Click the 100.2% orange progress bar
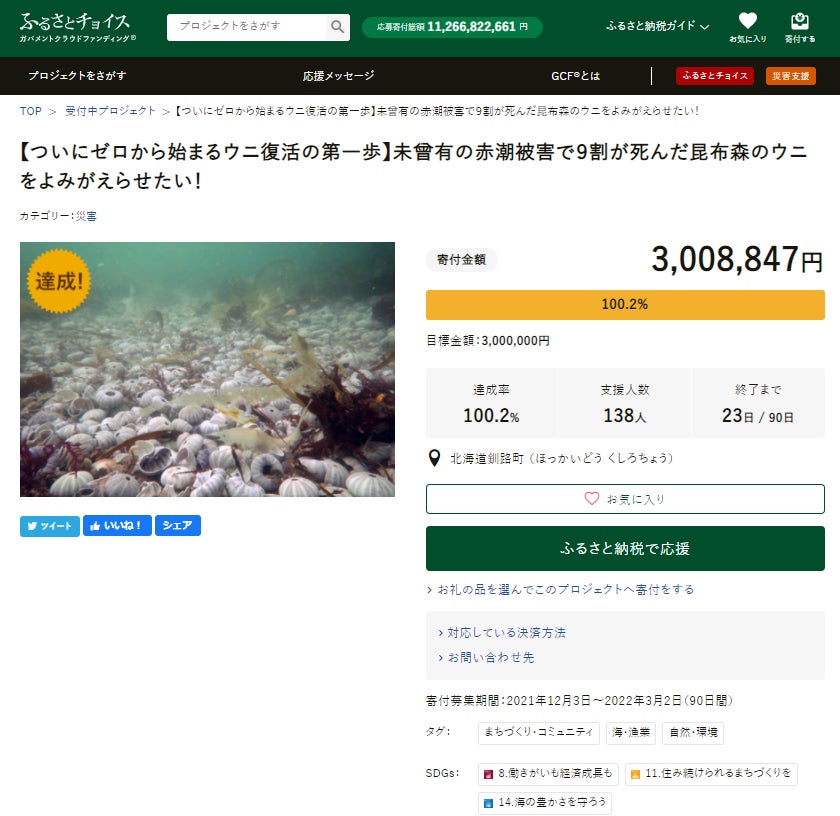840x816 pixels. pyautogui.click(x=625, y=304)
